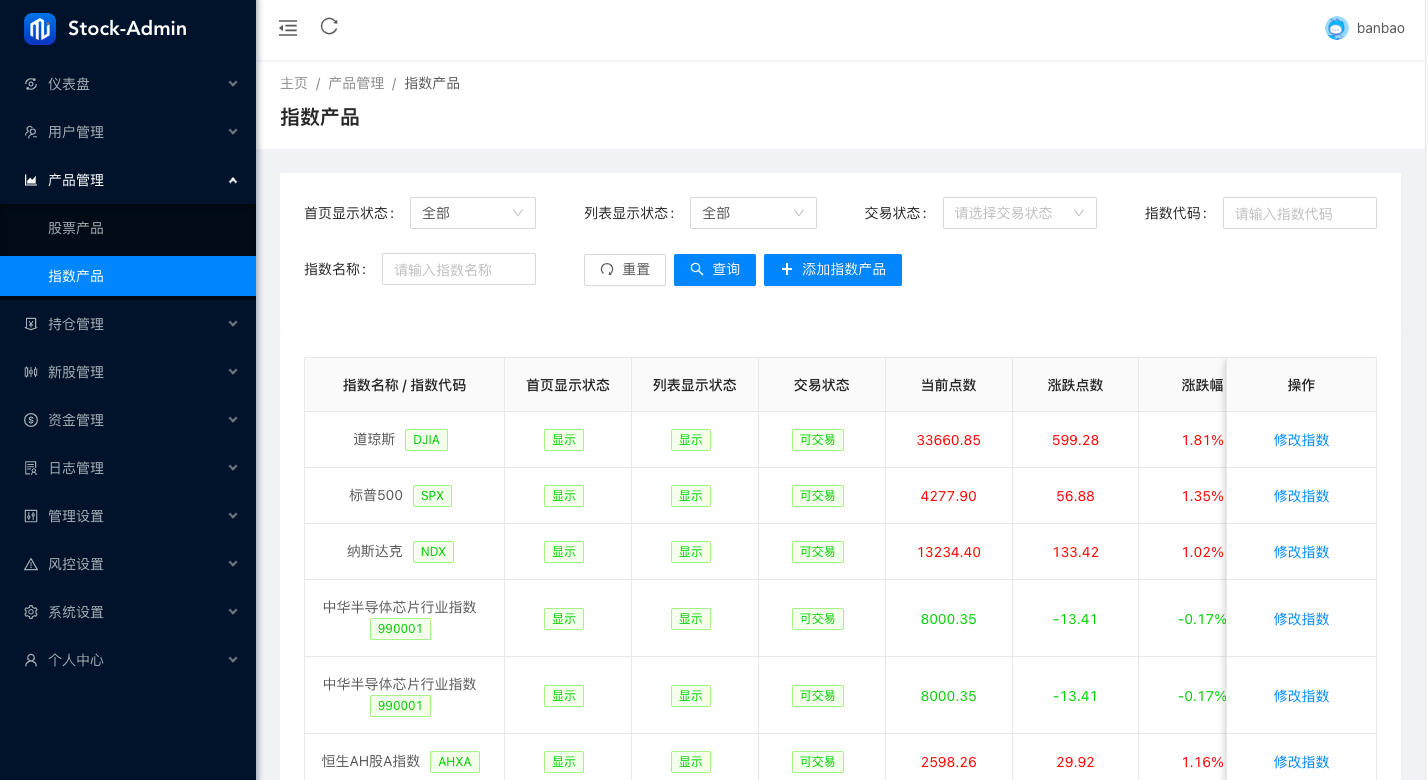This screenshot has height=780, width=1428.
Task: Select 股票产品 in the sidebar
Action: pyautogui.click(x=76, y=228)
